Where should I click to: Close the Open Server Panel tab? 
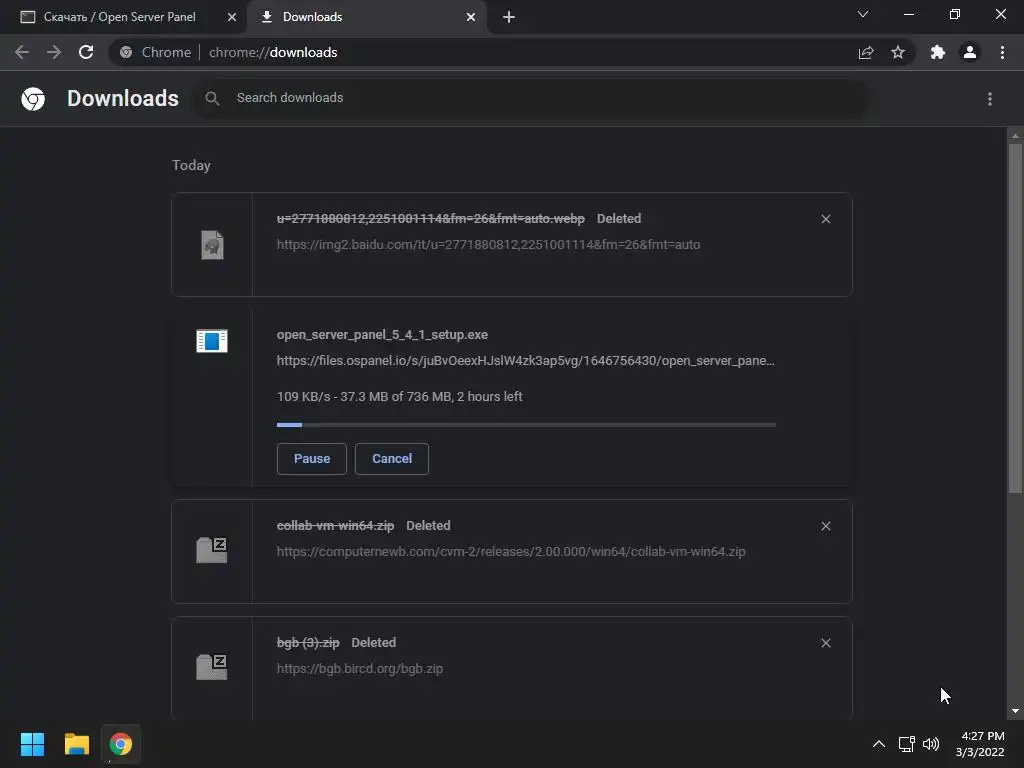point(232,17)
